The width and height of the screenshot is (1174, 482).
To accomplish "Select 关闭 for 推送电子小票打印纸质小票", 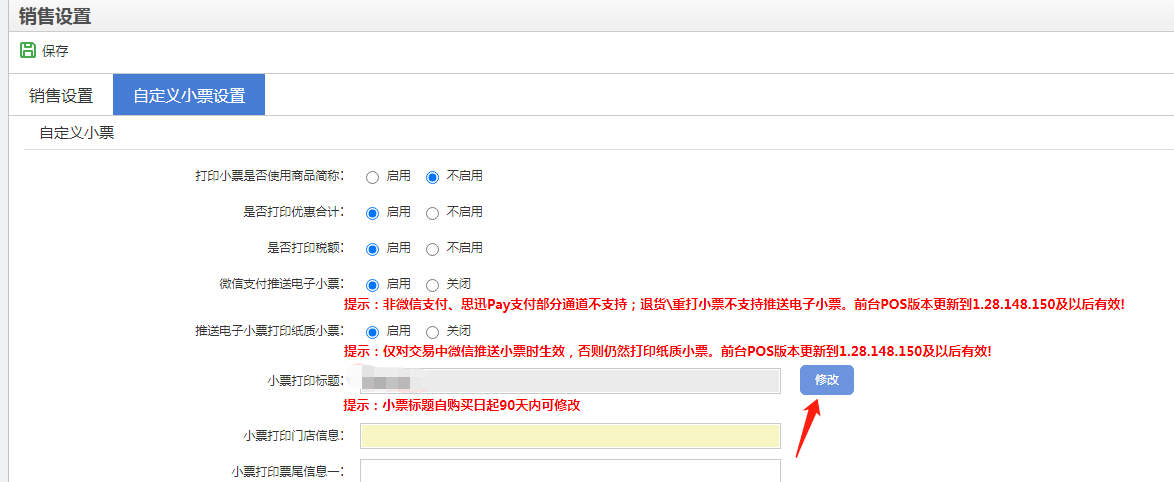I will point(433,332).
